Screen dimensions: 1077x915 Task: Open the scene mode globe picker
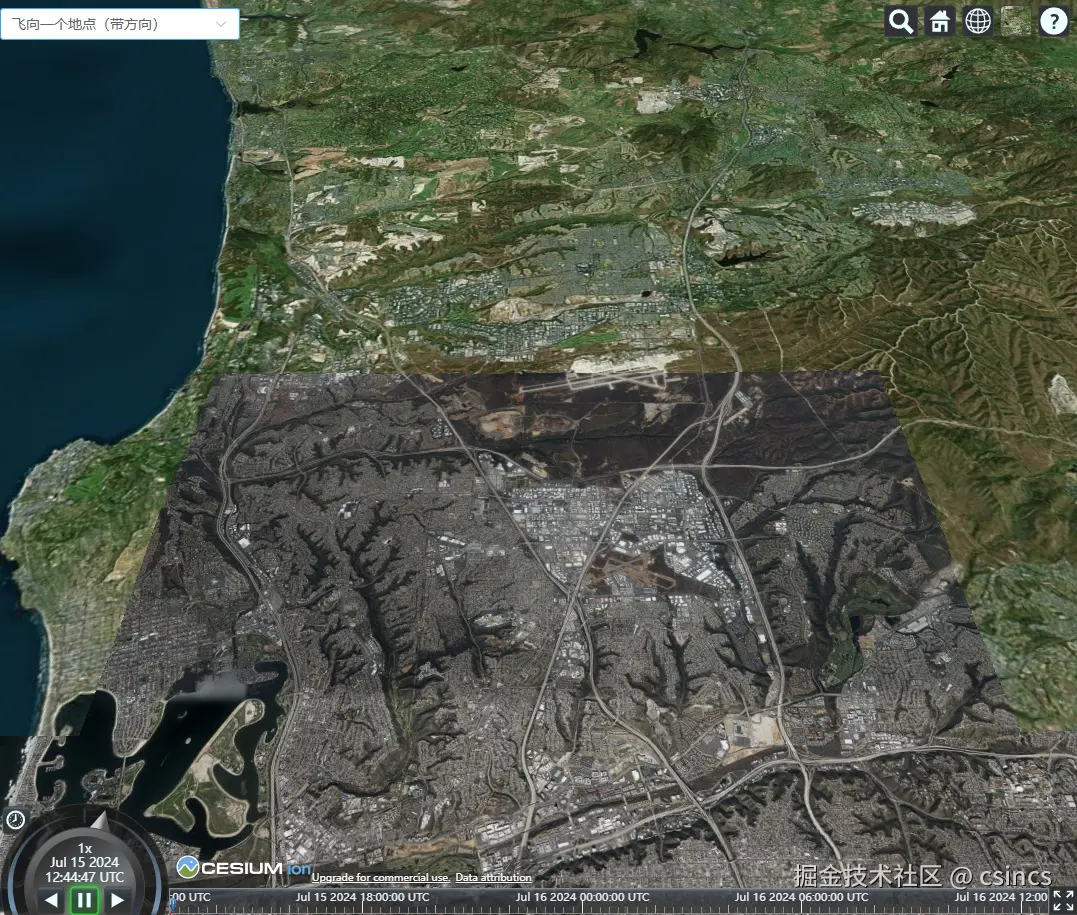978,21
